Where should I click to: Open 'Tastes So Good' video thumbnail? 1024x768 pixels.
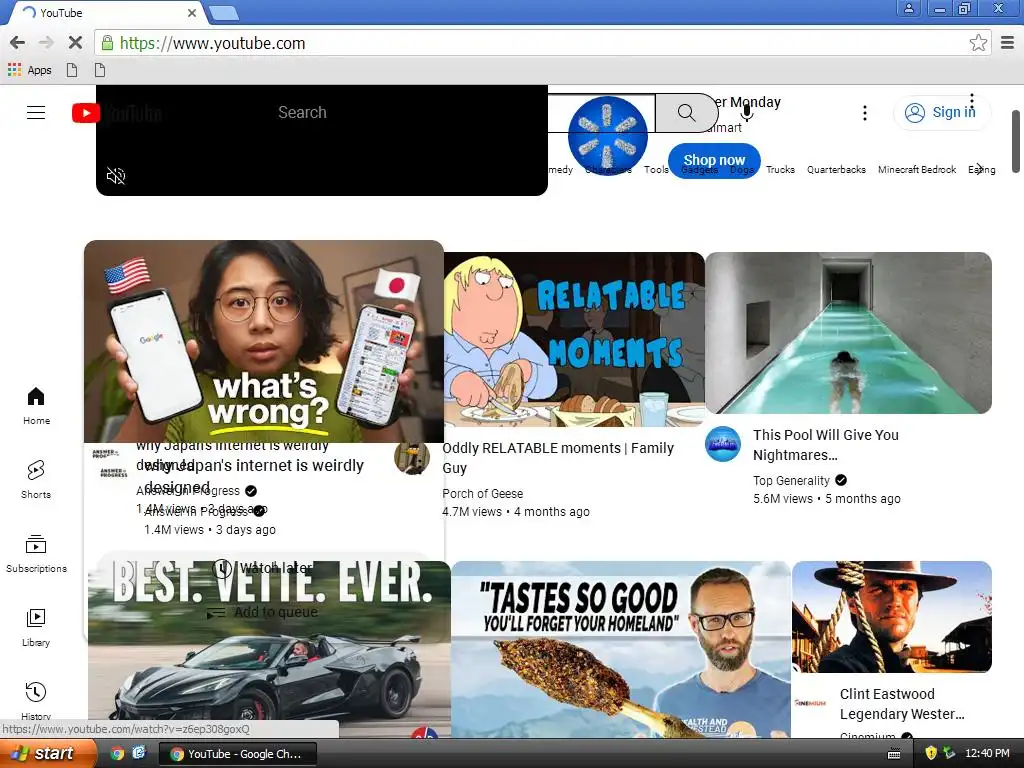point(620,649)
